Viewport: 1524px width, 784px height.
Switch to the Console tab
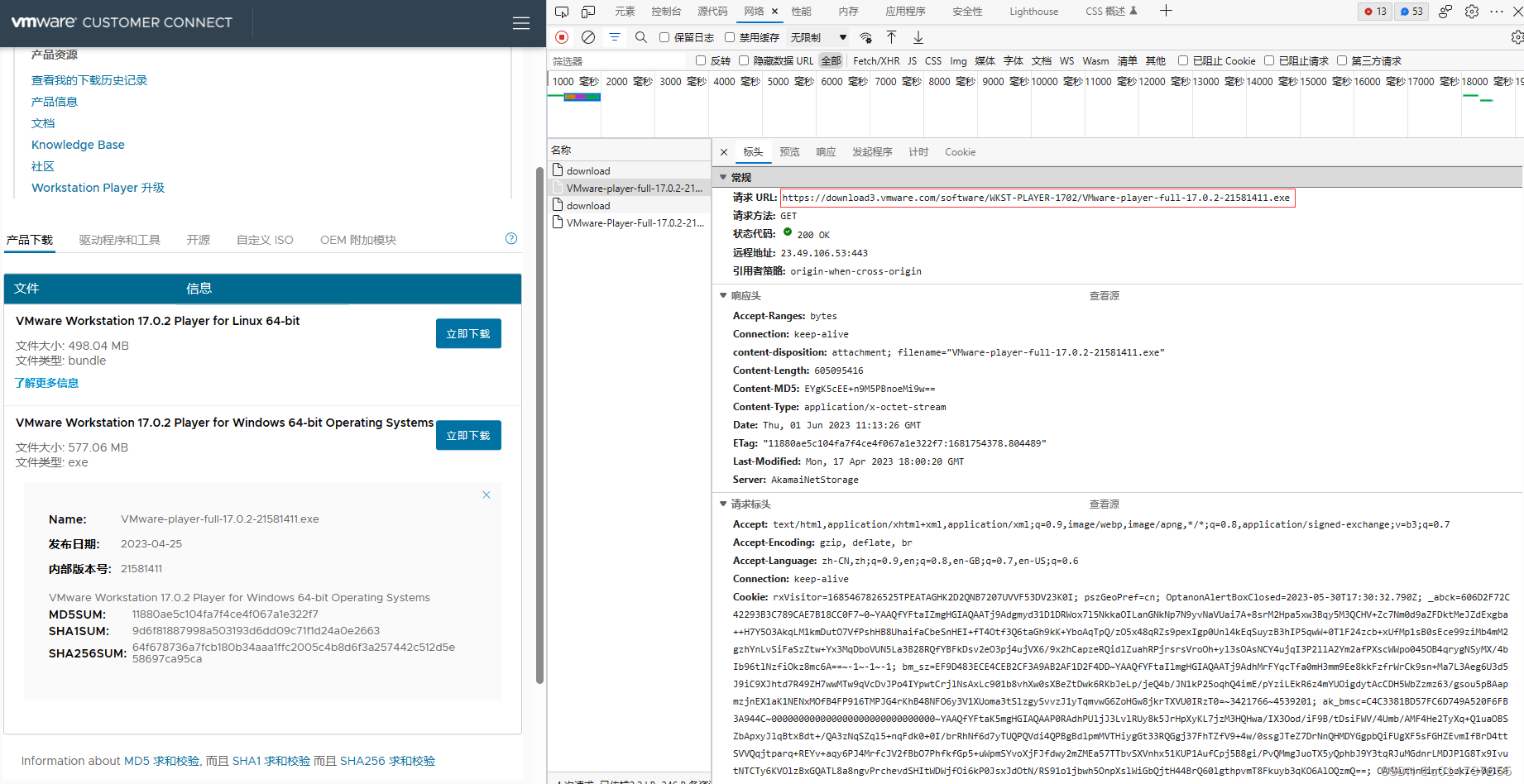(x=666, y=12)
